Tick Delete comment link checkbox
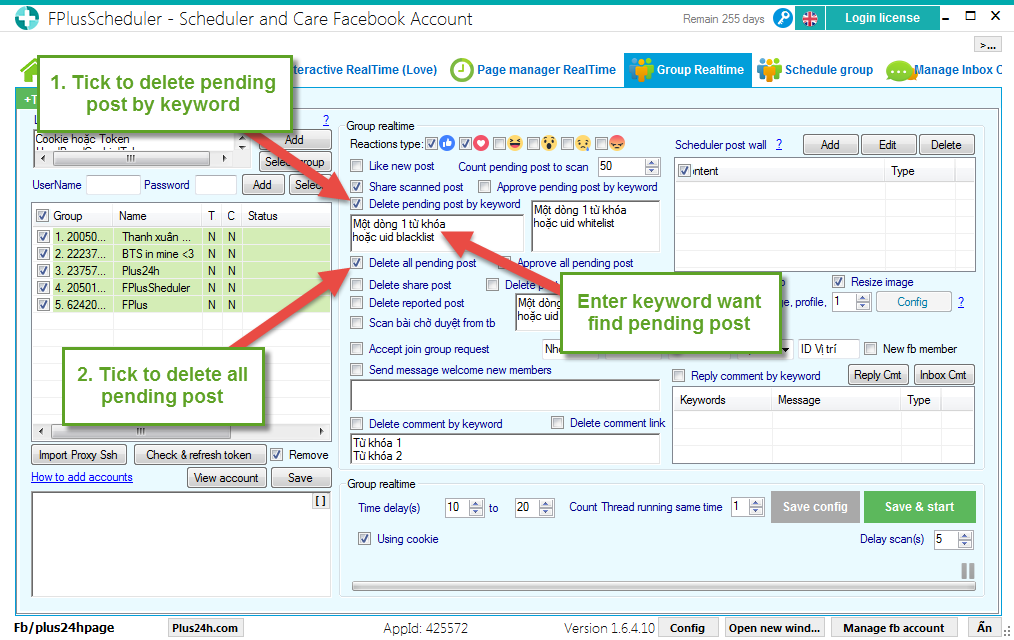The width and height of the screenshot is (1014, 640). pyautogui.click(x=557, y=422)
